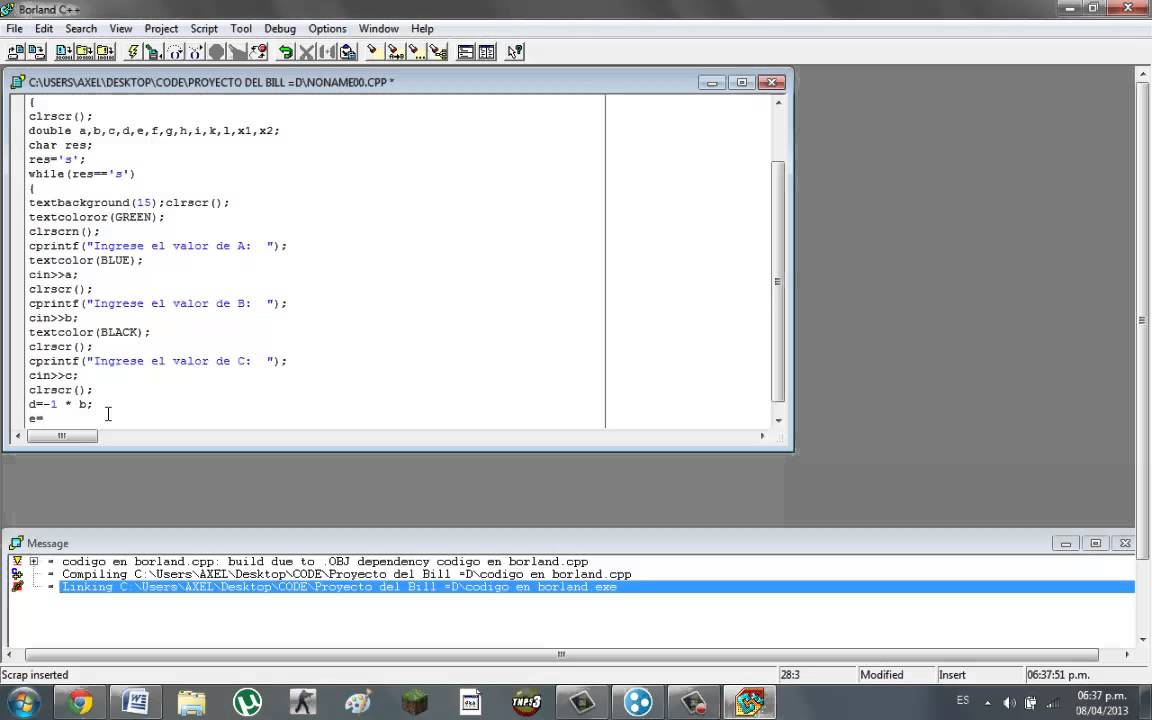Click the Replace flashlight icon
Image resolution: width=1152 pixels, height=720 pixels.
pyautogui.click(x=395, y=51)
